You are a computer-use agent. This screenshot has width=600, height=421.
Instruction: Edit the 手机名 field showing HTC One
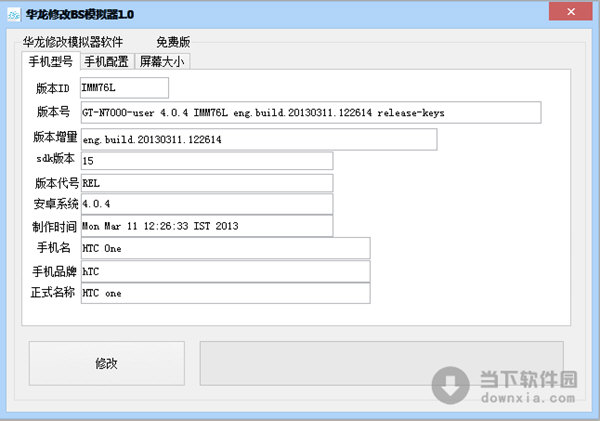tap(225, 248)
